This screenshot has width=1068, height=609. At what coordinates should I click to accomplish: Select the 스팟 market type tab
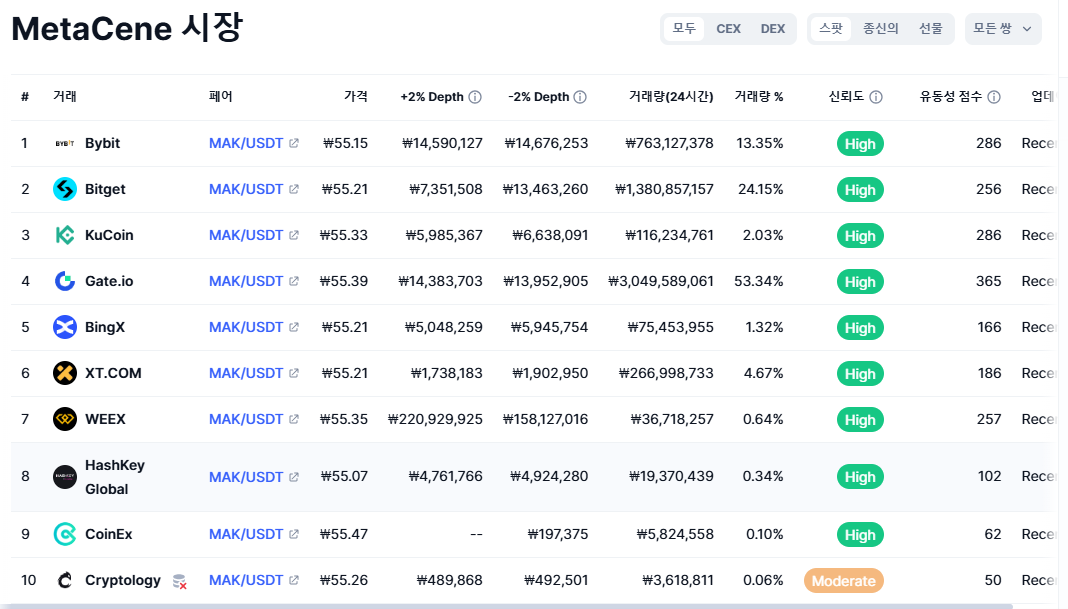click(x=831, y=29)
